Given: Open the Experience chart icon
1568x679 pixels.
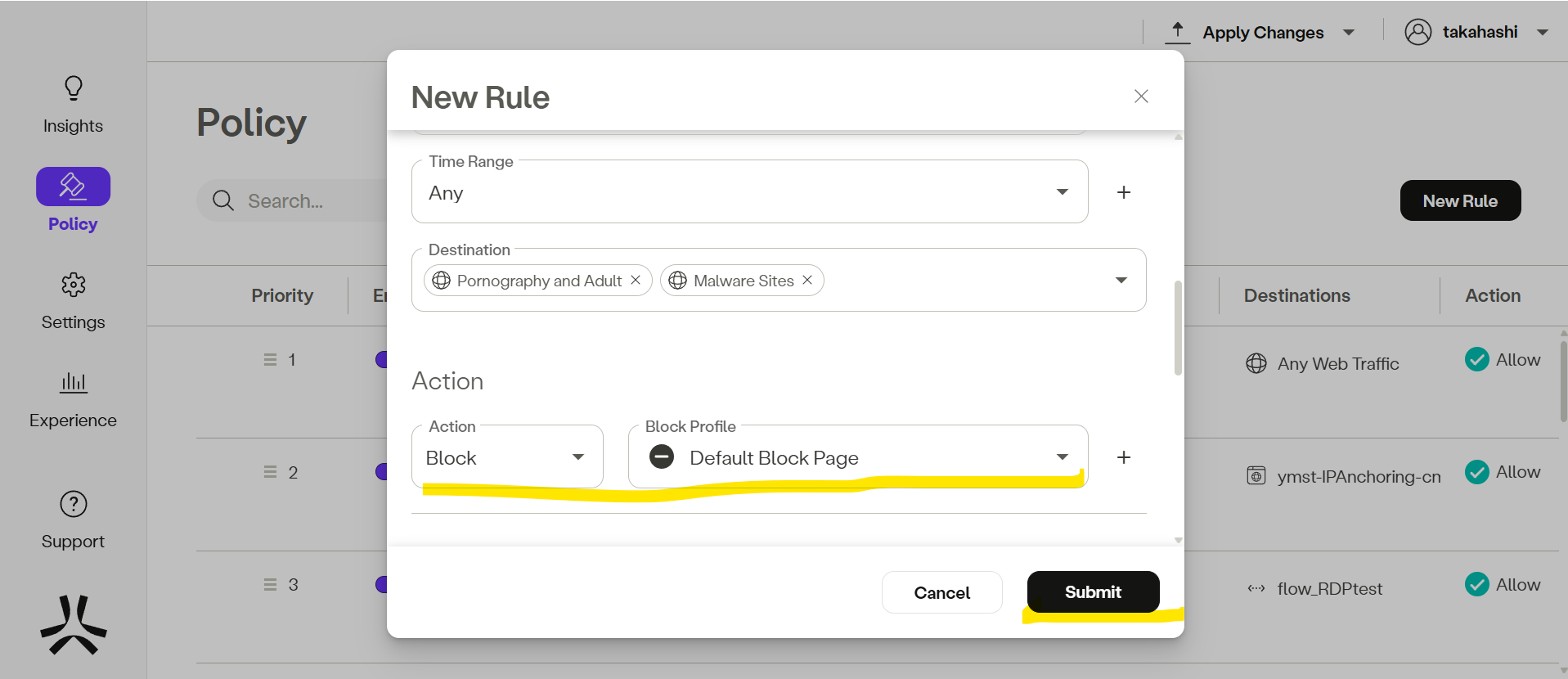Looking at the screenshot, I should coord(73,383).
